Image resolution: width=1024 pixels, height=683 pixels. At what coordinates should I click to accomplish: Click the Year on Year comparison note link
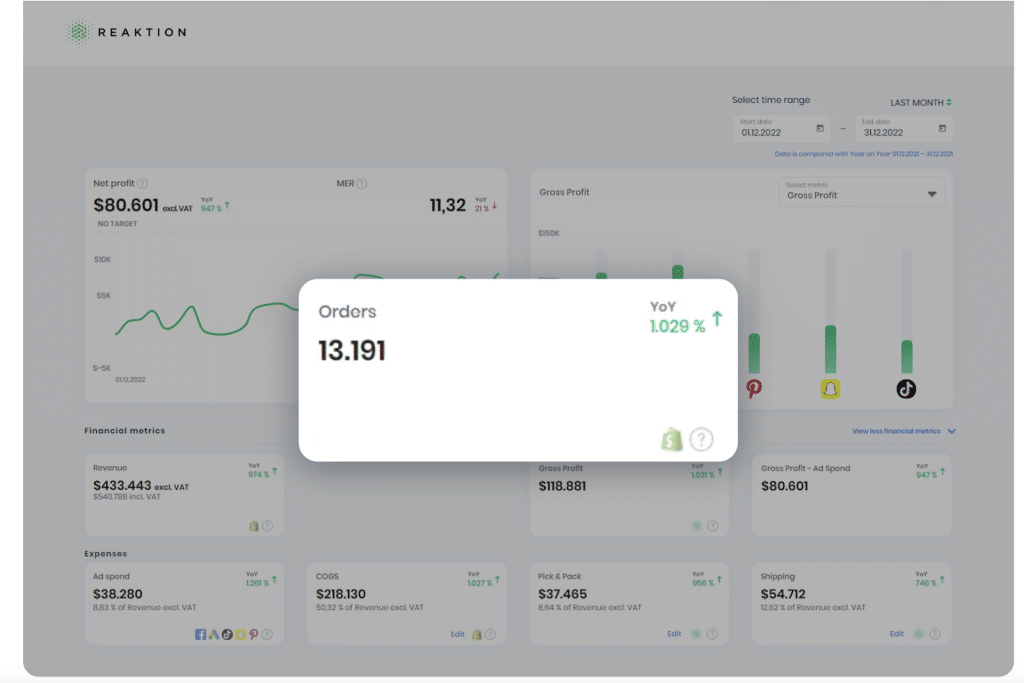(x=864, y=154)
